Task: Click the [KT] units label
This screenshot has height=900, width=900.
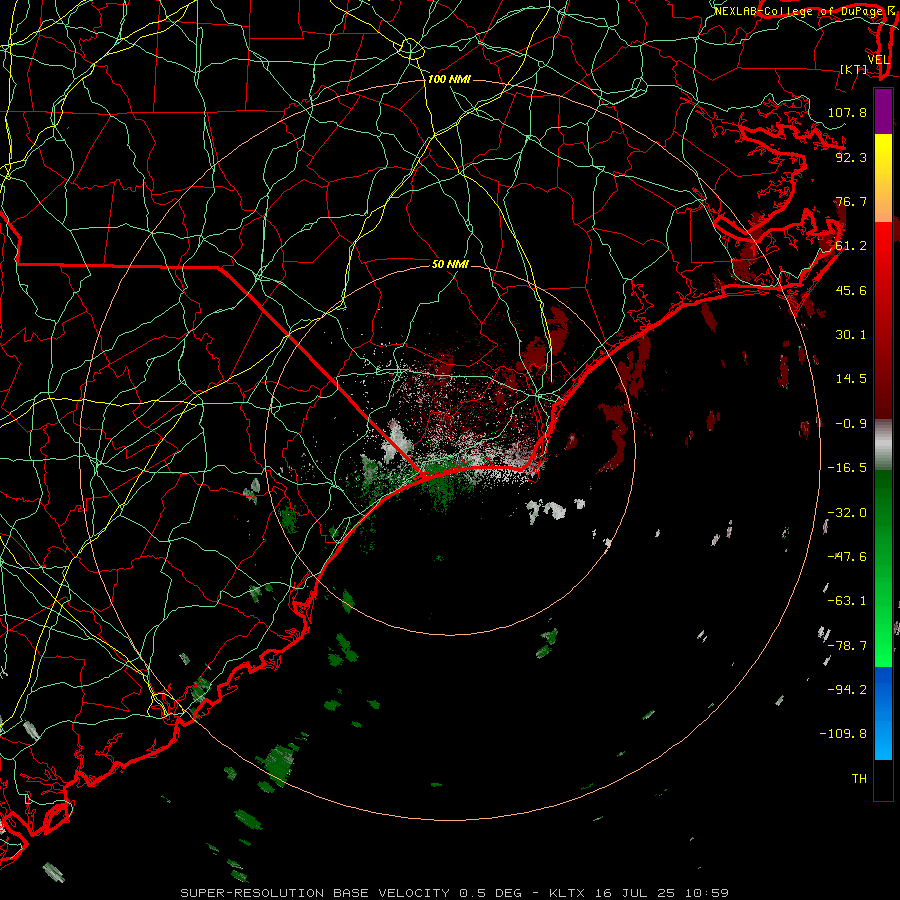Action: point(854,70)
